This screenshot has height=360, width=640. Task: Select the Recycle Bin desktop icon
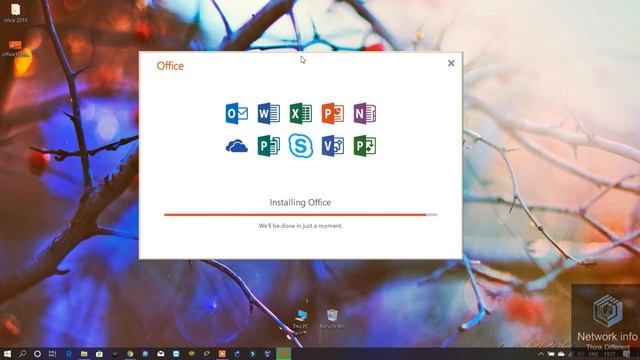[332, 319]
